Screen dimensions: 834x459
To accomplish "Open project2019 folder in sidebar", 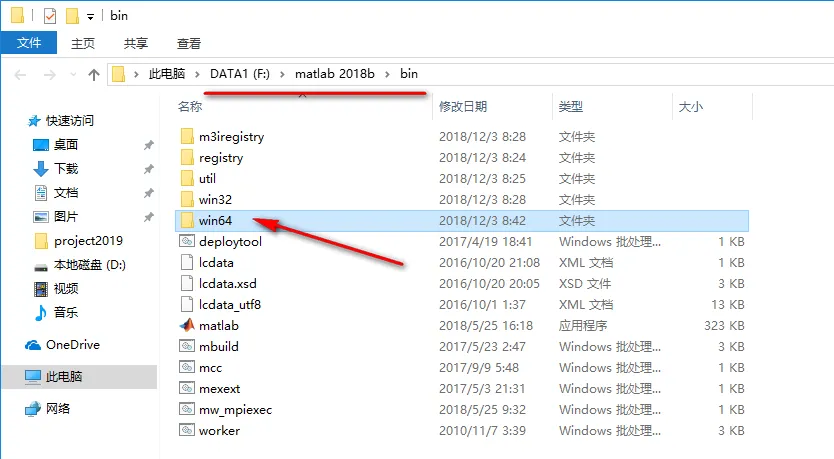I will point(88,241).
